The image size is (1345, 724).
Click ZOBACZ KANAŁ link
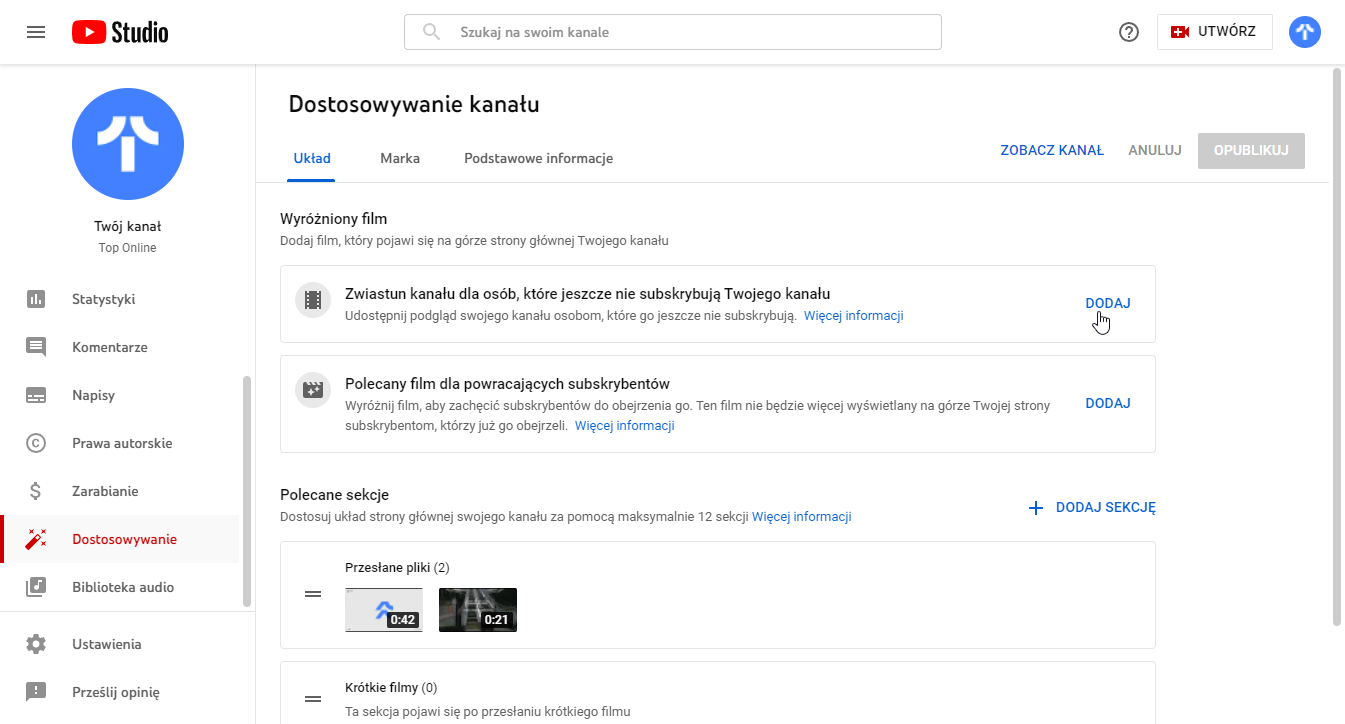point(1052,150)
